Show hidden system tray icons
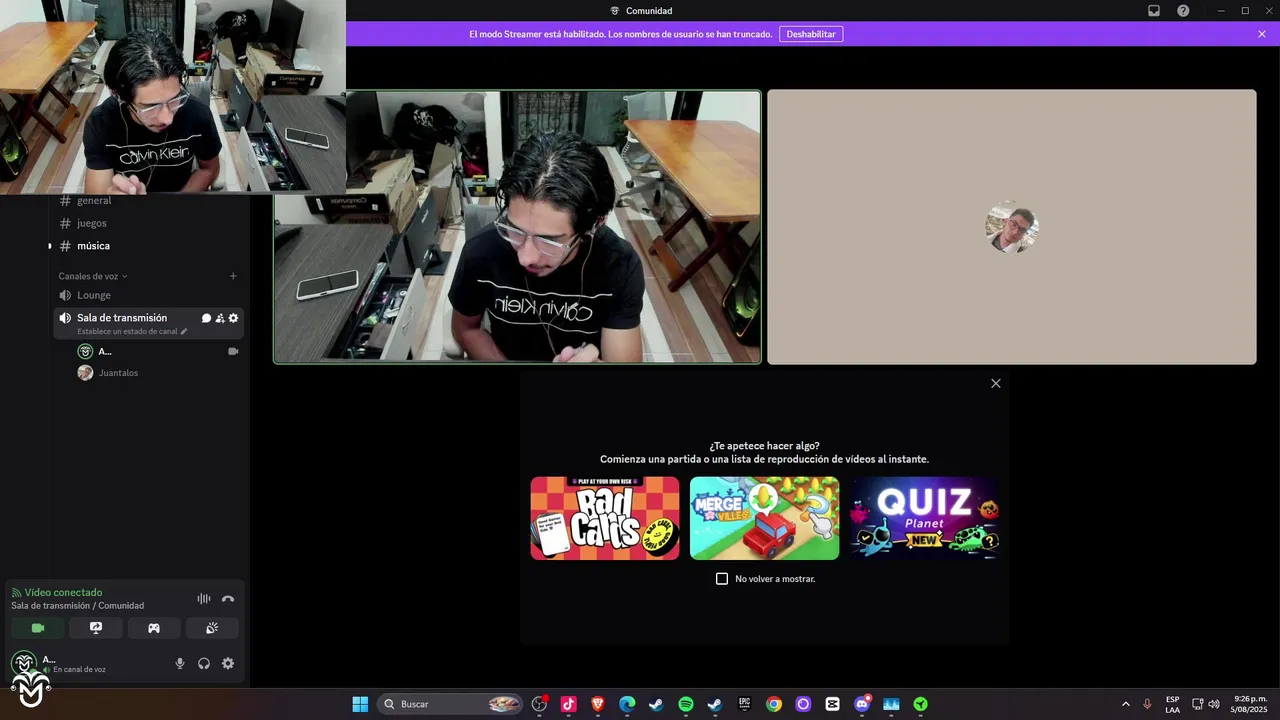 click(x=1125, y=704)
